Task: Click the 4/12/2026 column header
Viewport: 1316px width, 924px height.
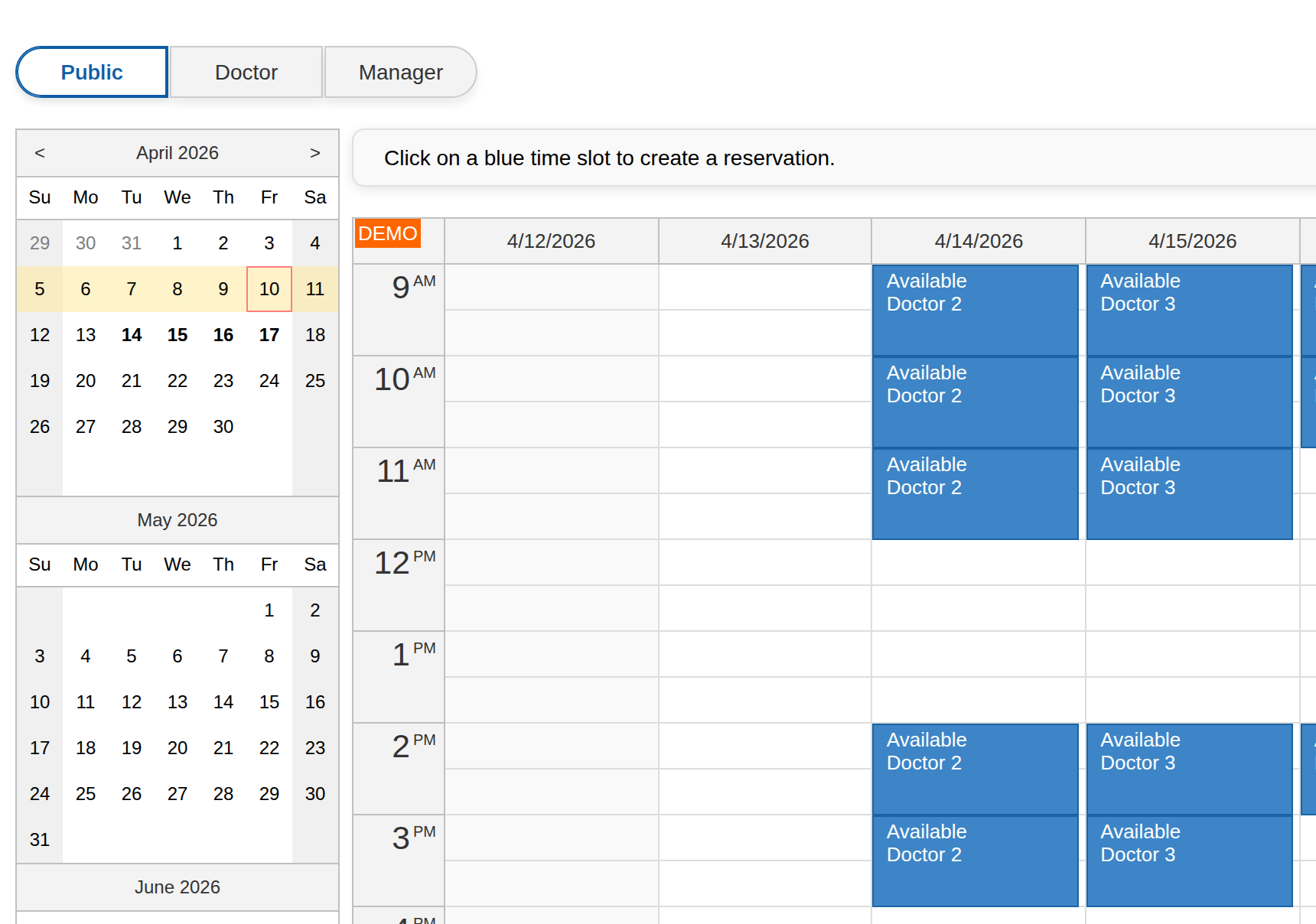Action: point(551,240)
